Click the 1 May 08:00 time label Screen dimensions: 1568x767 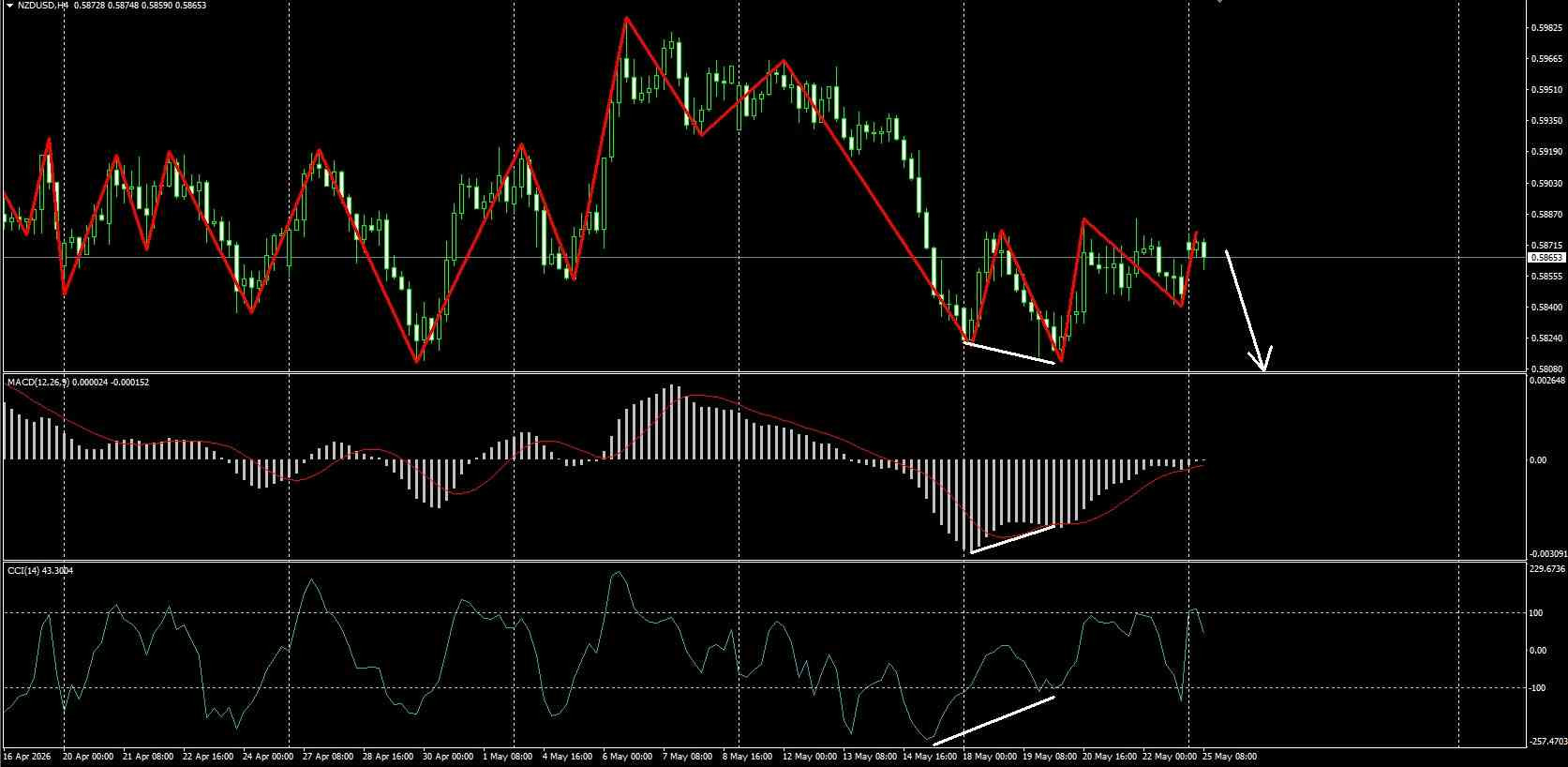(507, 756)
